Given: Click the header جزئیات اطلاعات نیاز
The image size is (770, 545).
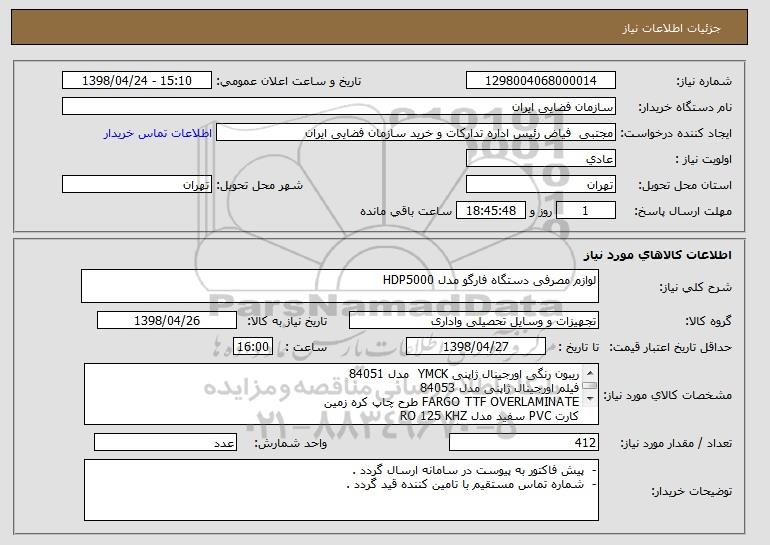Looking at the screenshot, I should click(671, 28).
